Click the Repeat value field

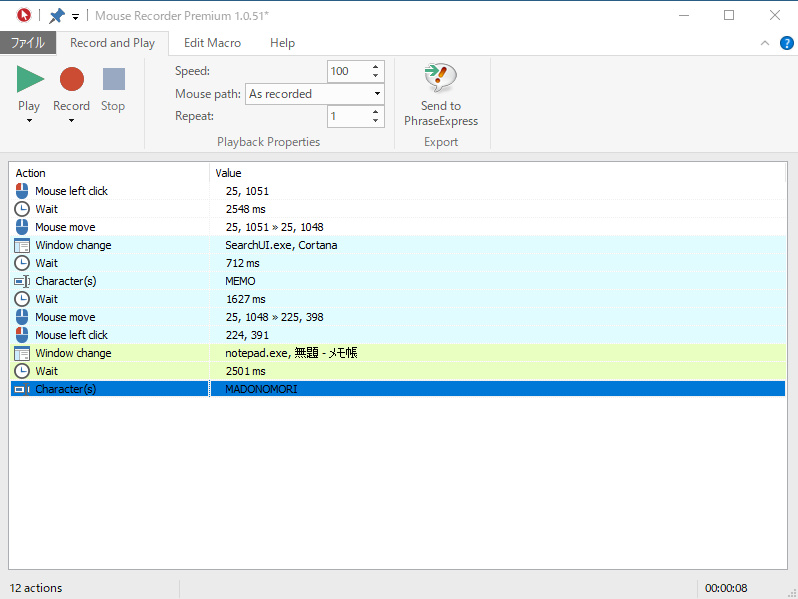pyautogui.click(x=348, y=116)
